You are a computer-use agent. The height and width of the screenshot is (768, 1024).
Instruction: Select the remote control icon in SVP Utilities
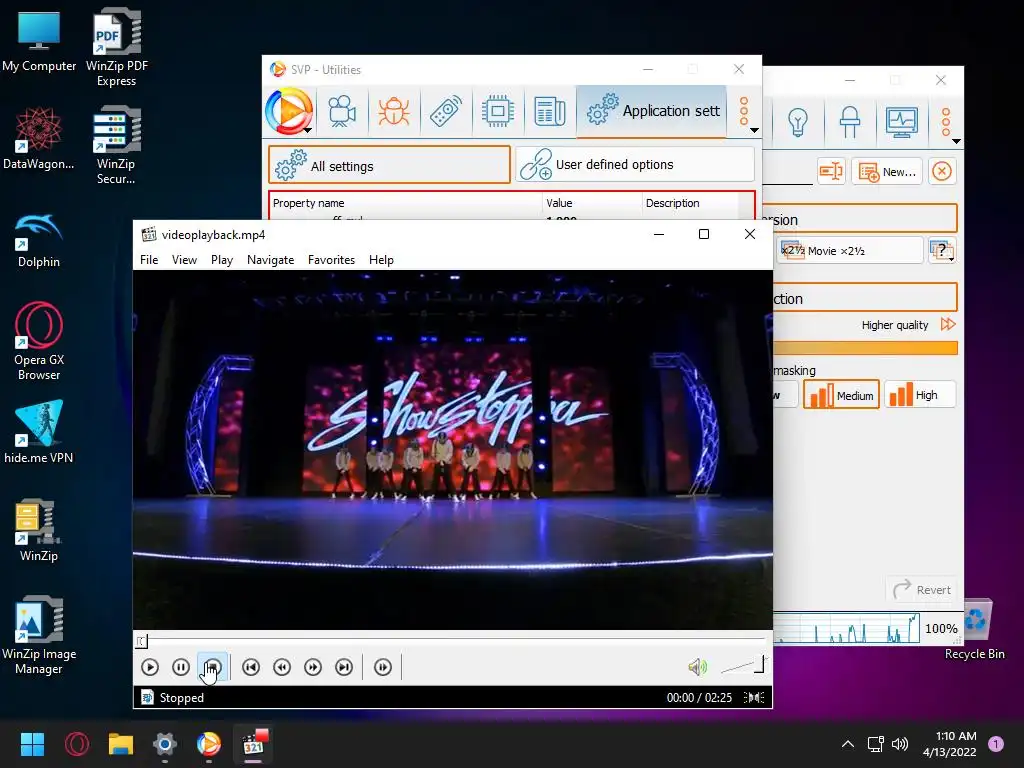446,111
